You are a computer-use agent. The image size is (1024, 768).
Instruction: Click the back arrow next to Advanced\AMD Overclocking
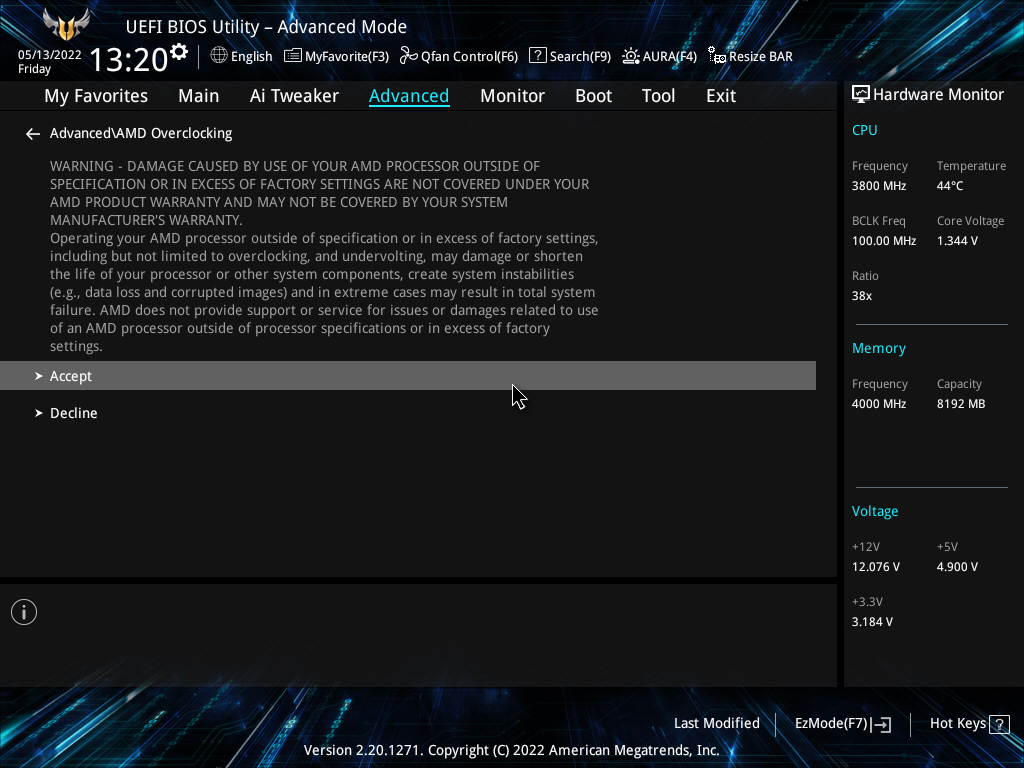[x=33, y=134]
